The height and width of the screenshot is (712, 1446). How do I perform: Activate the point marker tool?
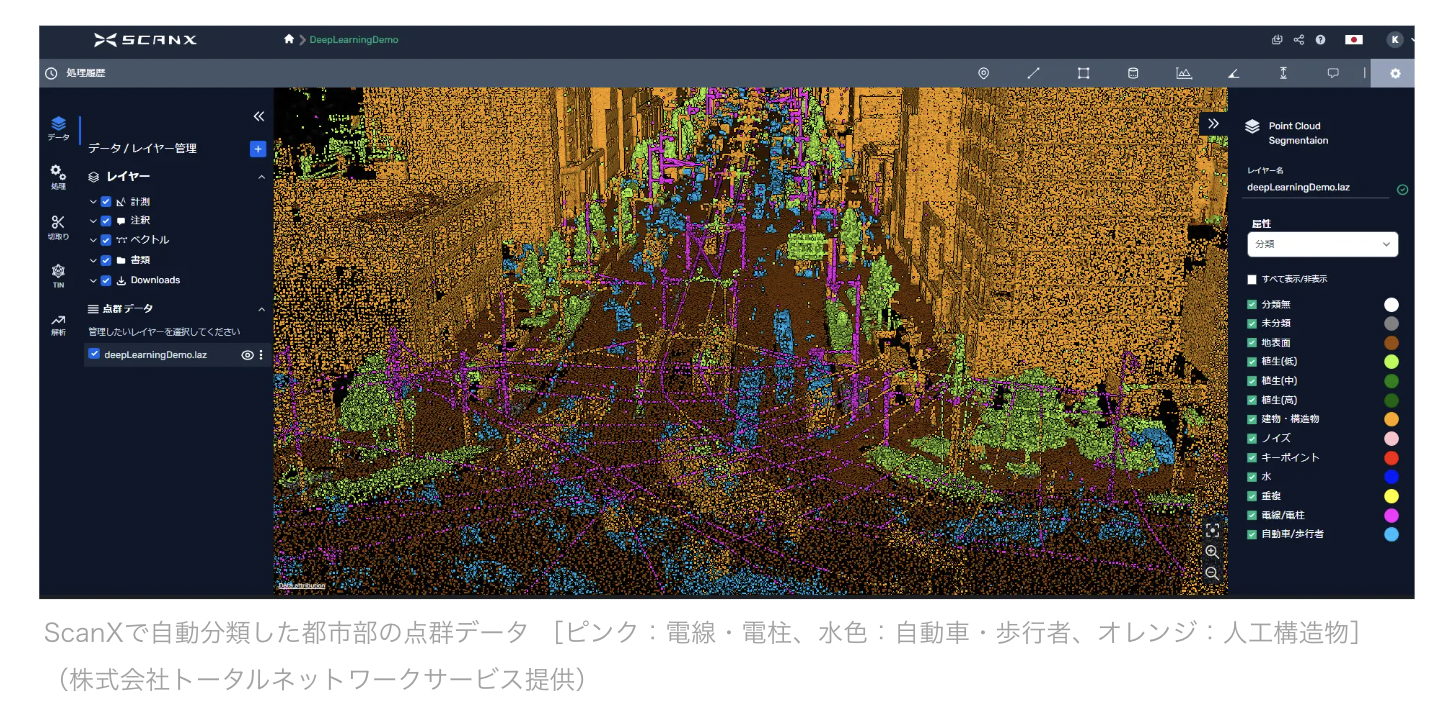tap(983, 73)
